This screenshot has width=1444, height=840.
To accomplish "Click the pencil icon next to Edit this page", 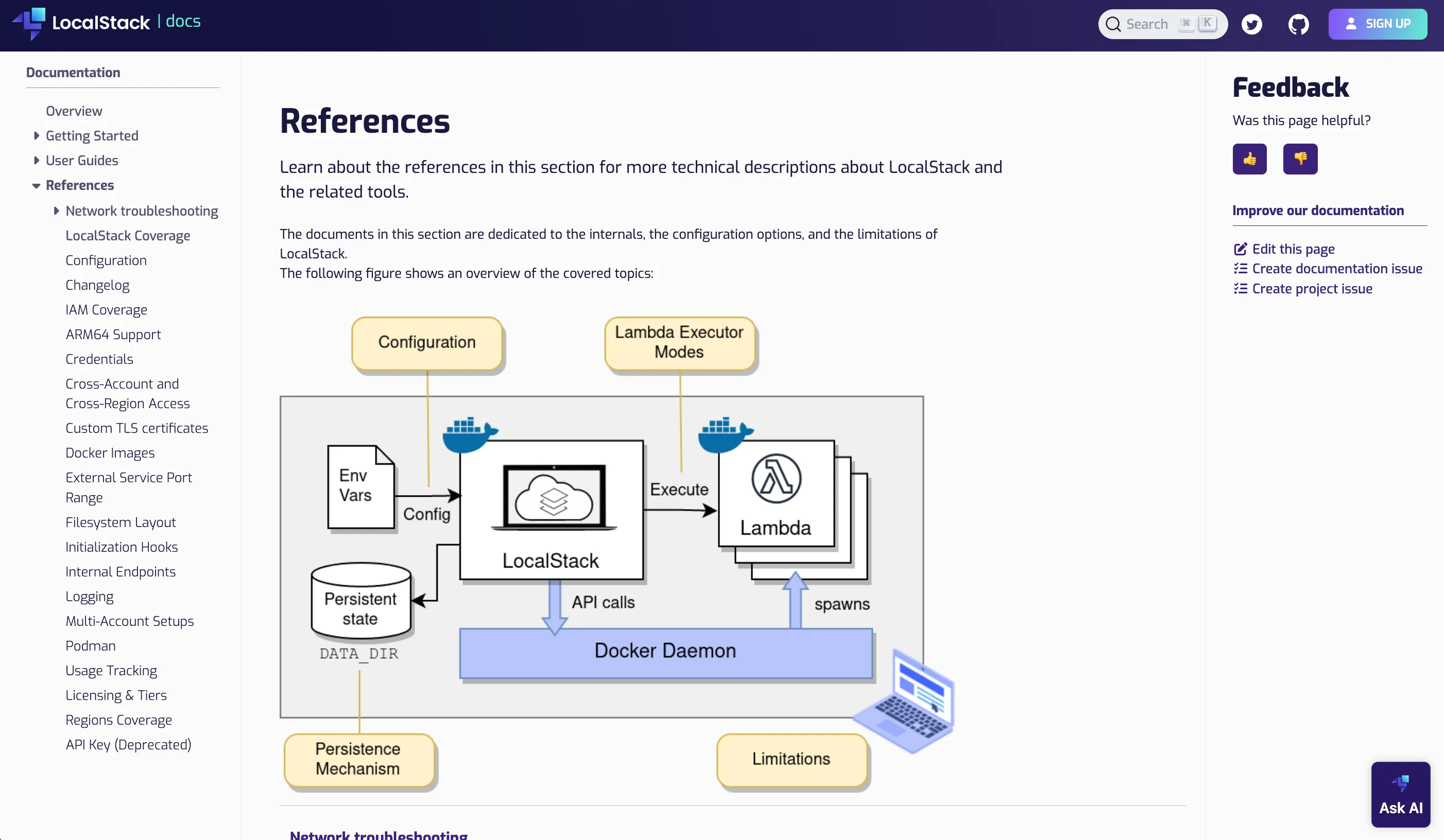I will click(x=1241, y=249).
